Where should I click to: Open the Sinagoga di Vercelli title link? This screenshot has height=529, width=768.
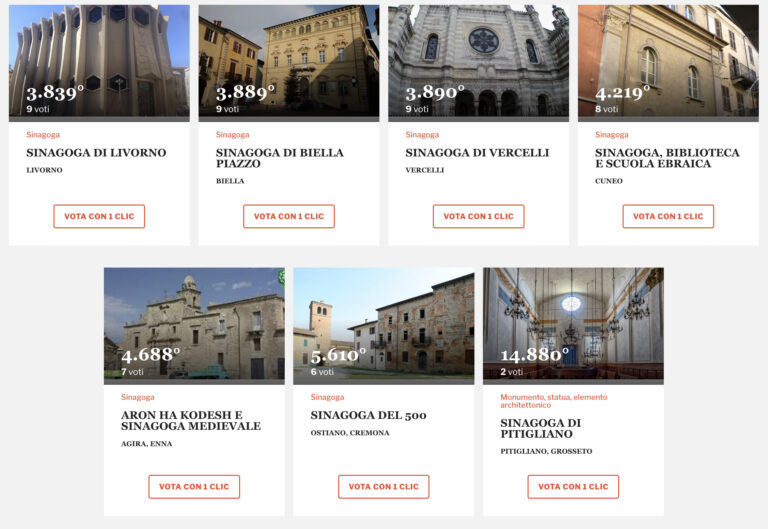point(477,153)
